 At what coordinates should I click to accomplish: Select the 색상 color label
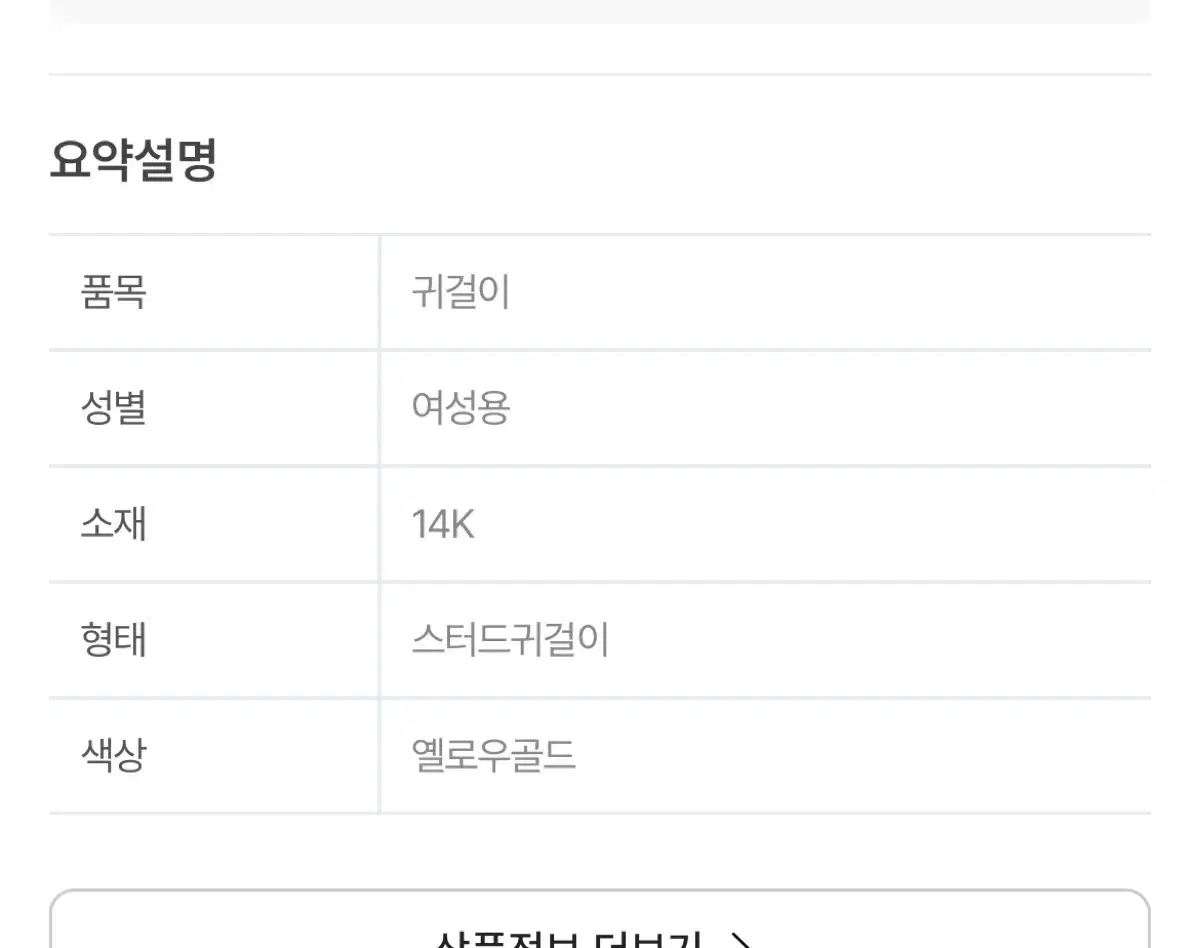[113, 753]
